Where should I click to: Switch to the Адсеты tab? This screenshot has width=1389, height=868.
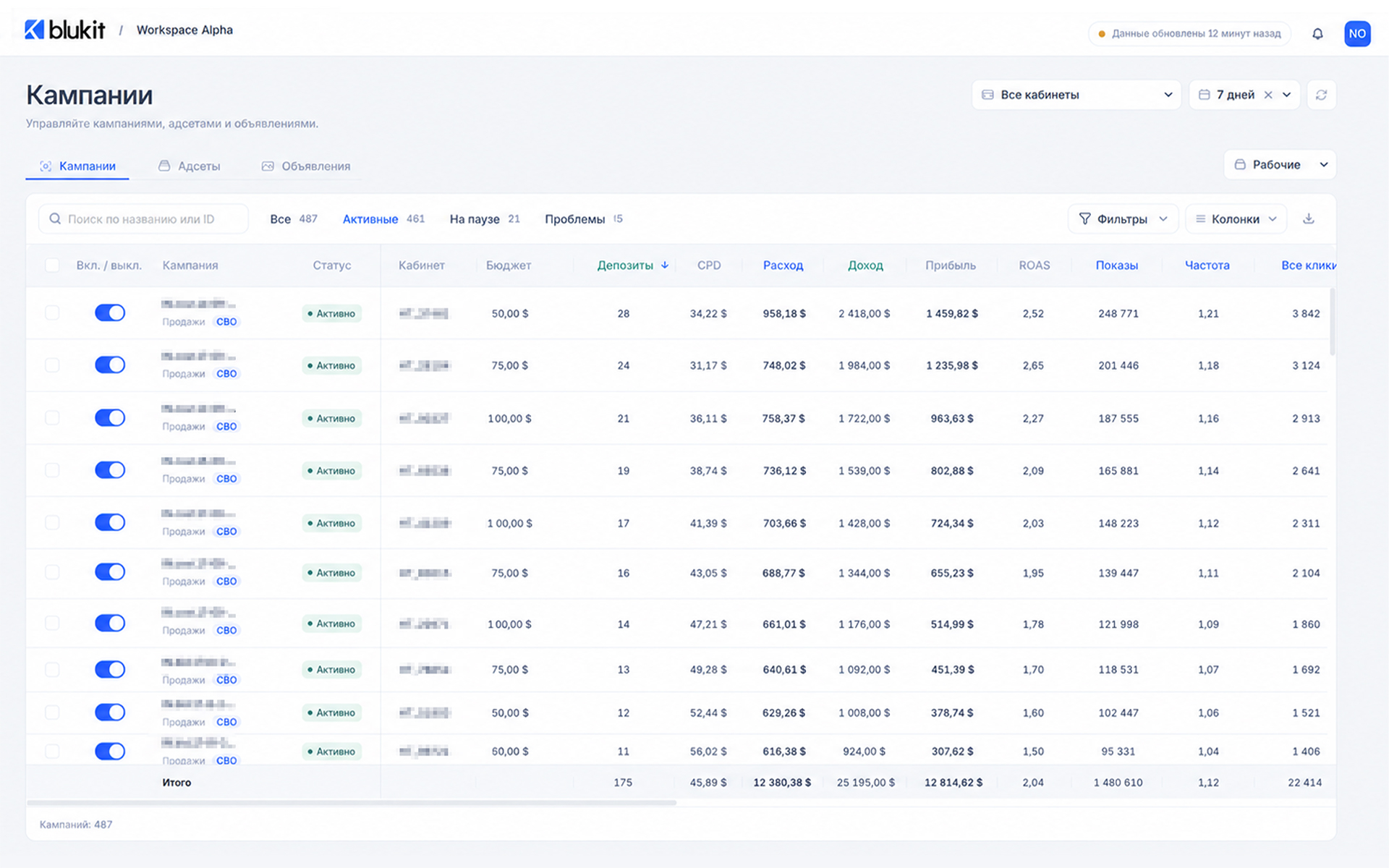189,166
